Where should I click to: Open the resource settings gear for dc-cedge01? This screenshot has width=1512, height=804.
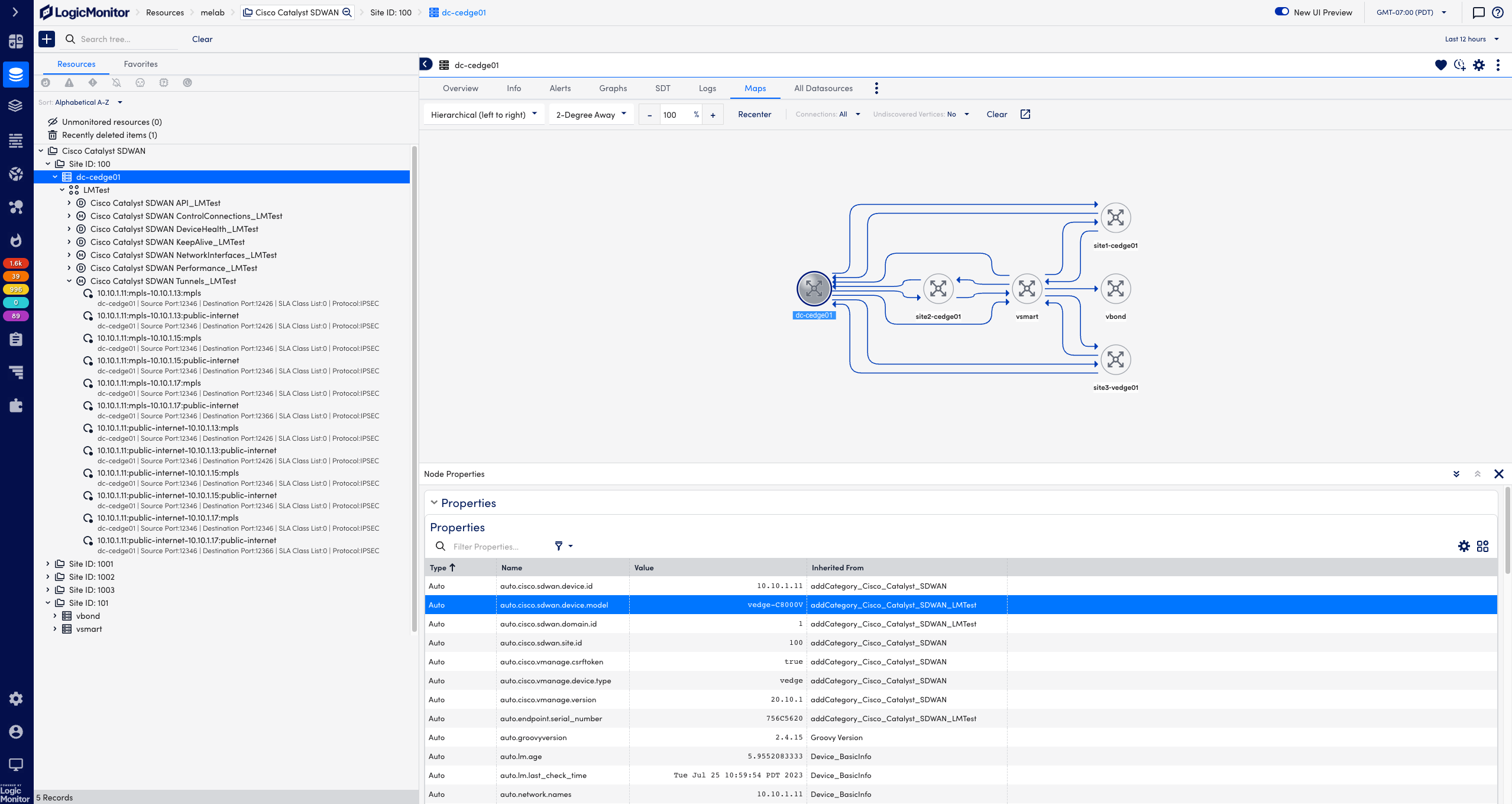[x=1479, y=65]
